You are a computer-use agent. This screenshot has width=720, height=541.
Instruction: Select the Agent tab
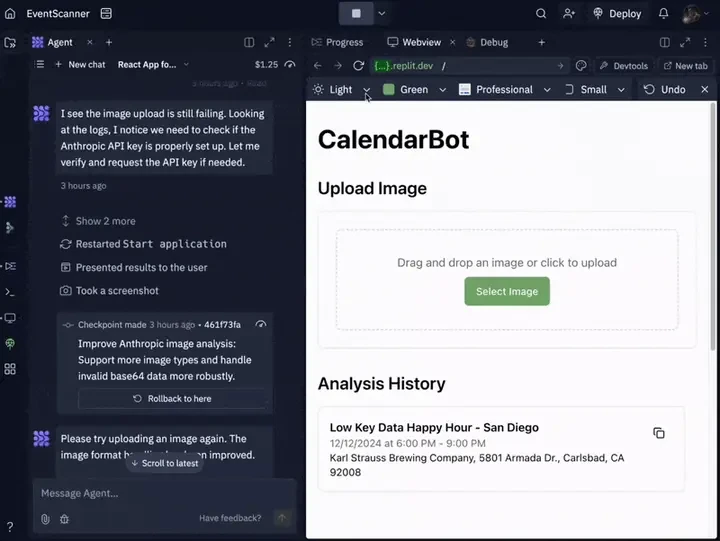click(x=52, y=42)
